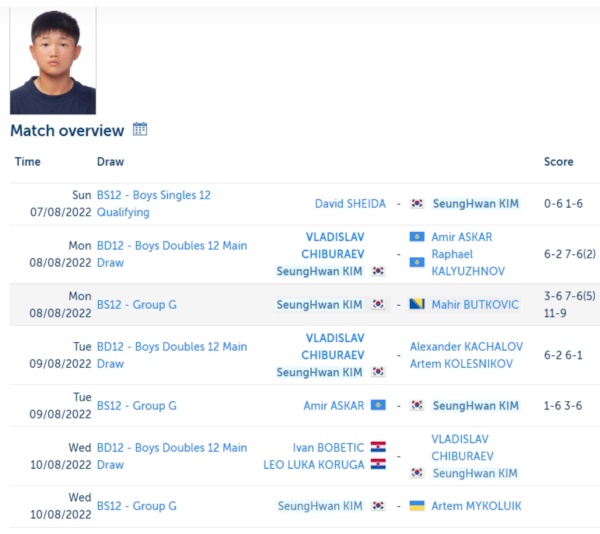600x534 pixels.
Task: Click the player profile photo
Action: pos(53,60)
